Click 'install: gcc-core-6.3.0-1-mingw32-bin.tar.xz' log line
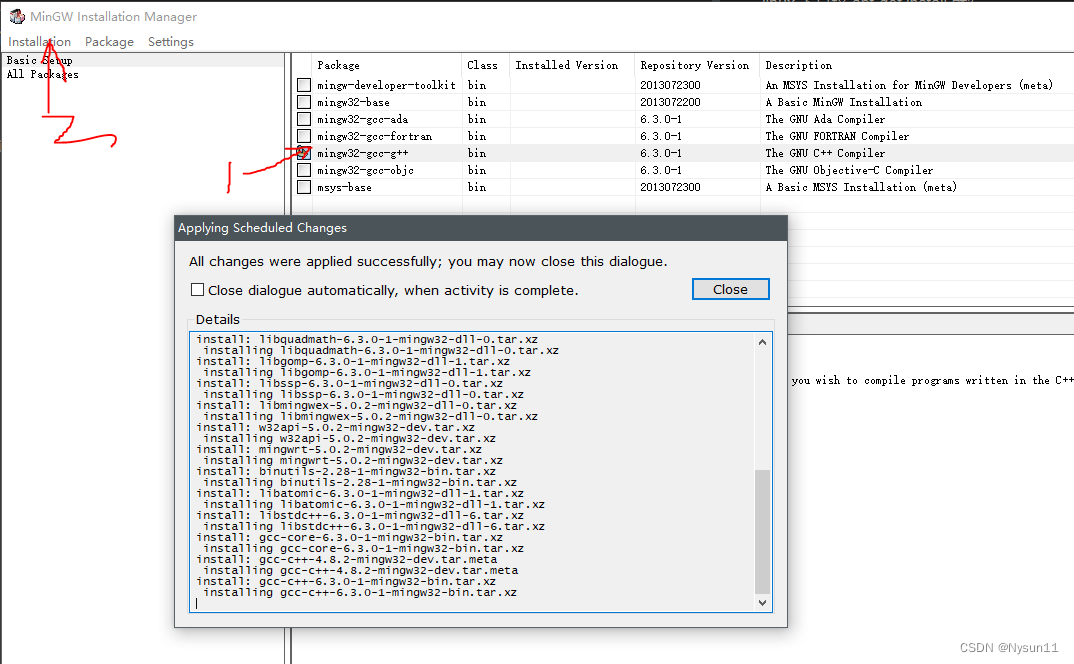This screenshot has width=1074, height=664. tap(349, 537)
